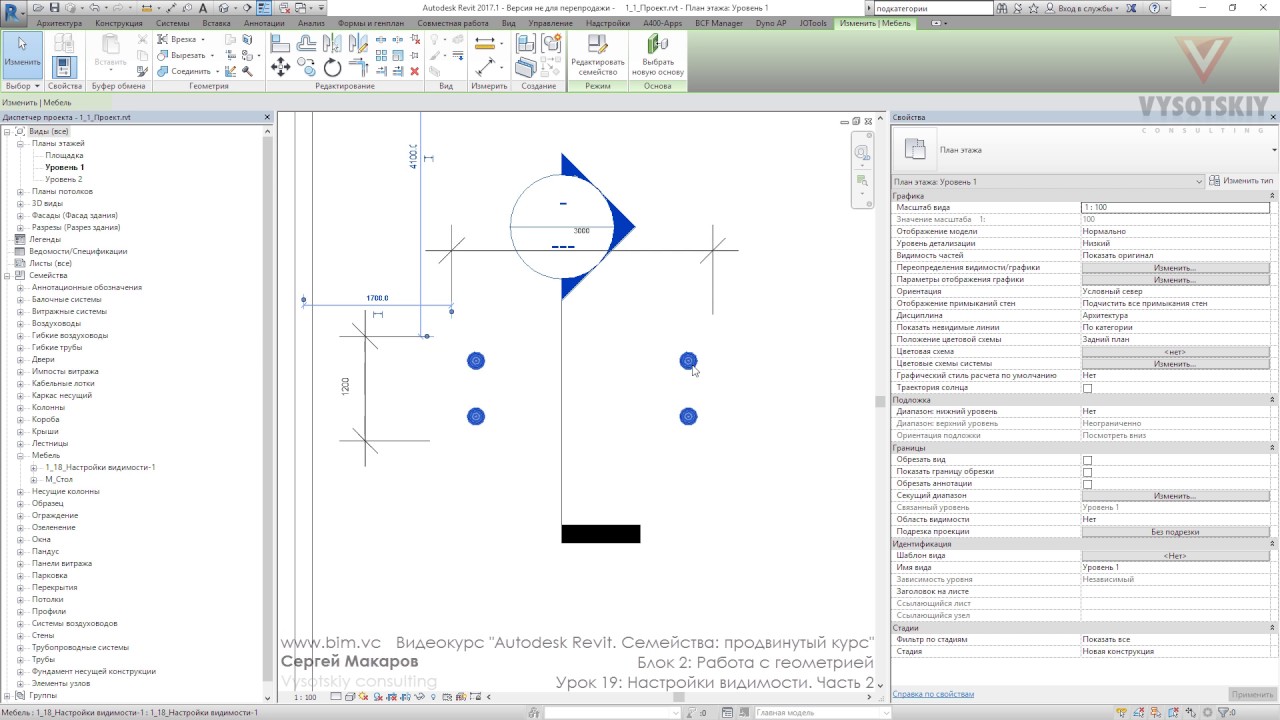Viewport: 1280px width, 720px height.
Task: Select the Align tool in ribbon
Action: coord(280,43)
